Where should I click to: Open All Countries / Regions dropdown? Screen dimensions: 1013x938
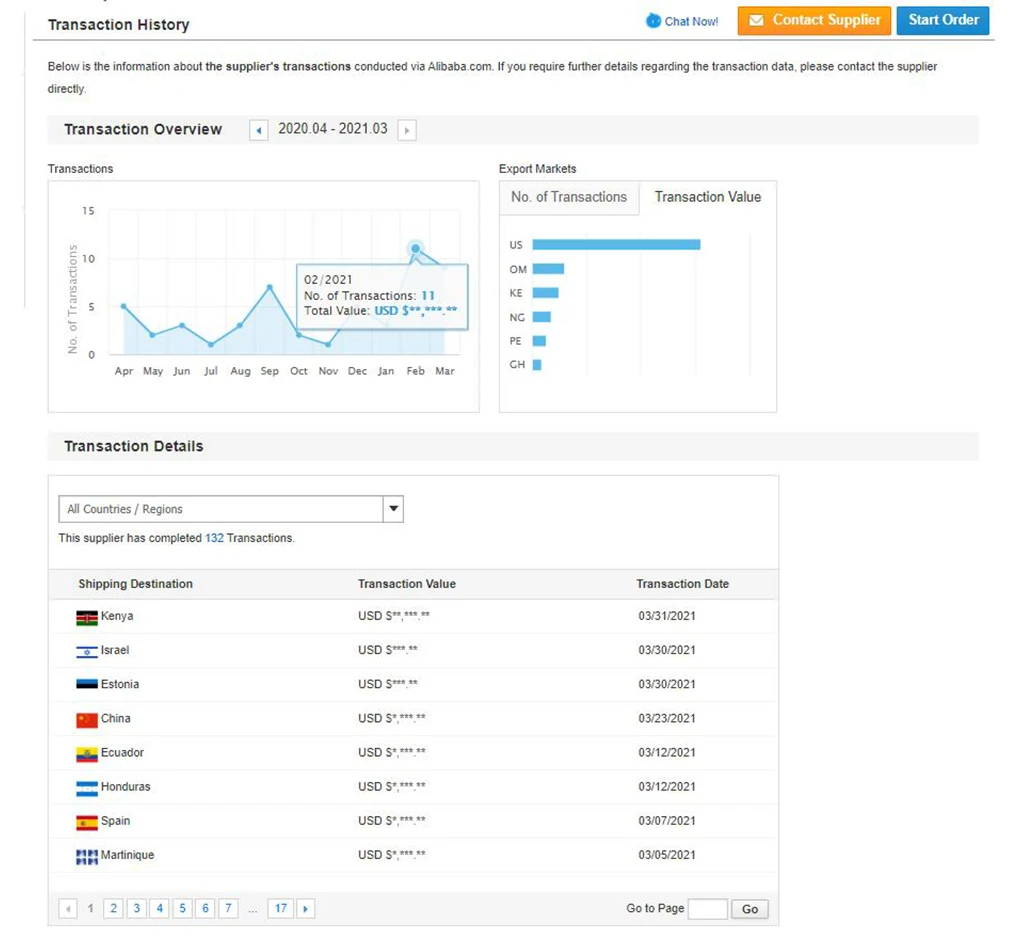[x=231, y=509]
